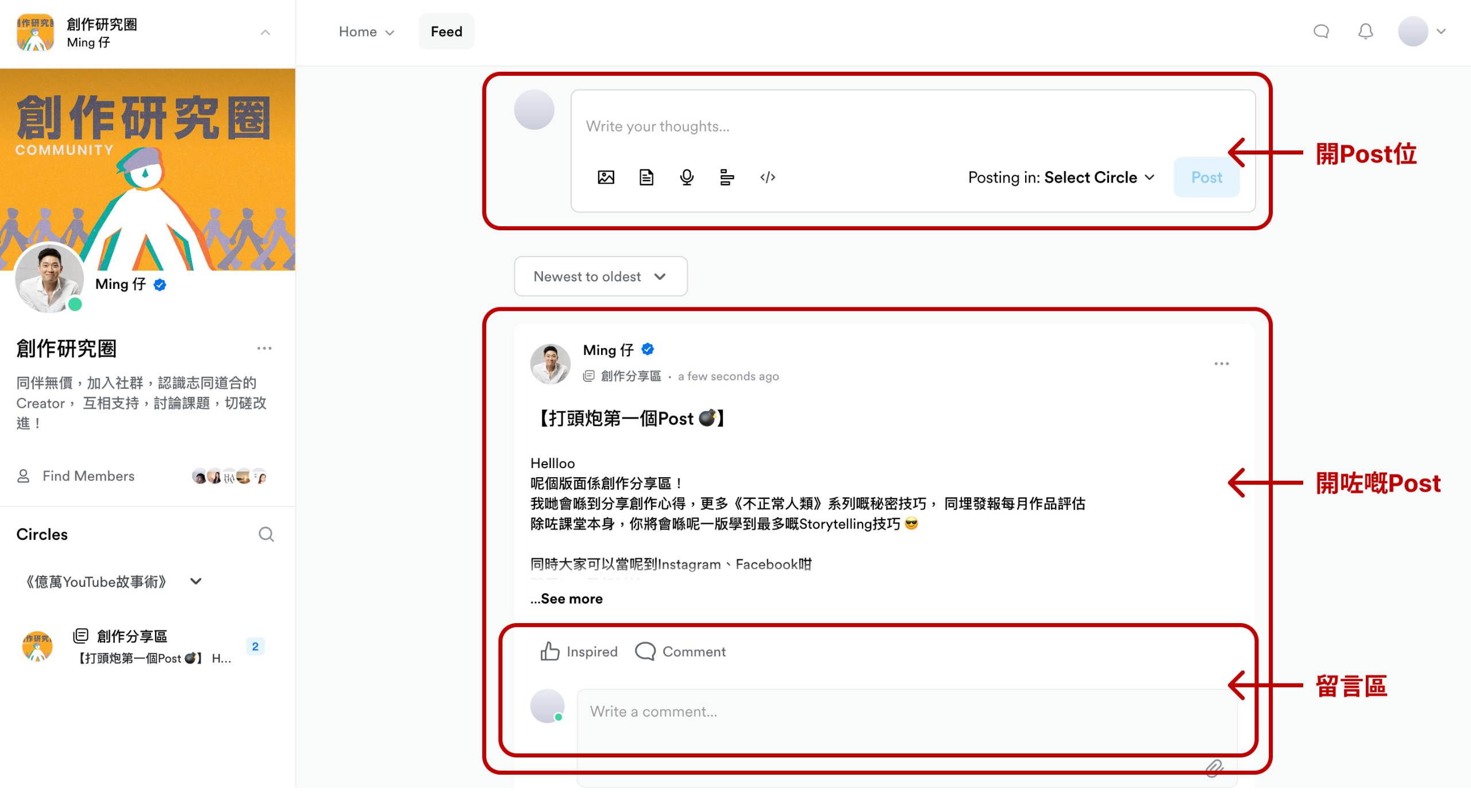Open the 創作分享區 circle in sidebar

pos(132,636)
